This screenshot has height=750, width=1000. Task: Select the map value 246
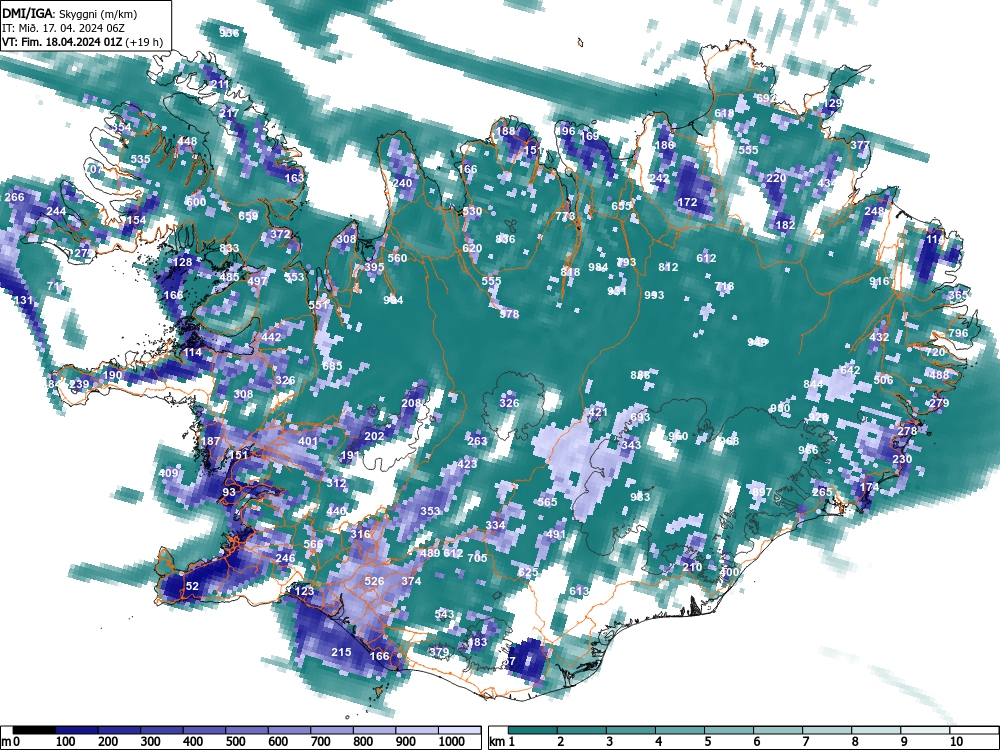[285, 557]
